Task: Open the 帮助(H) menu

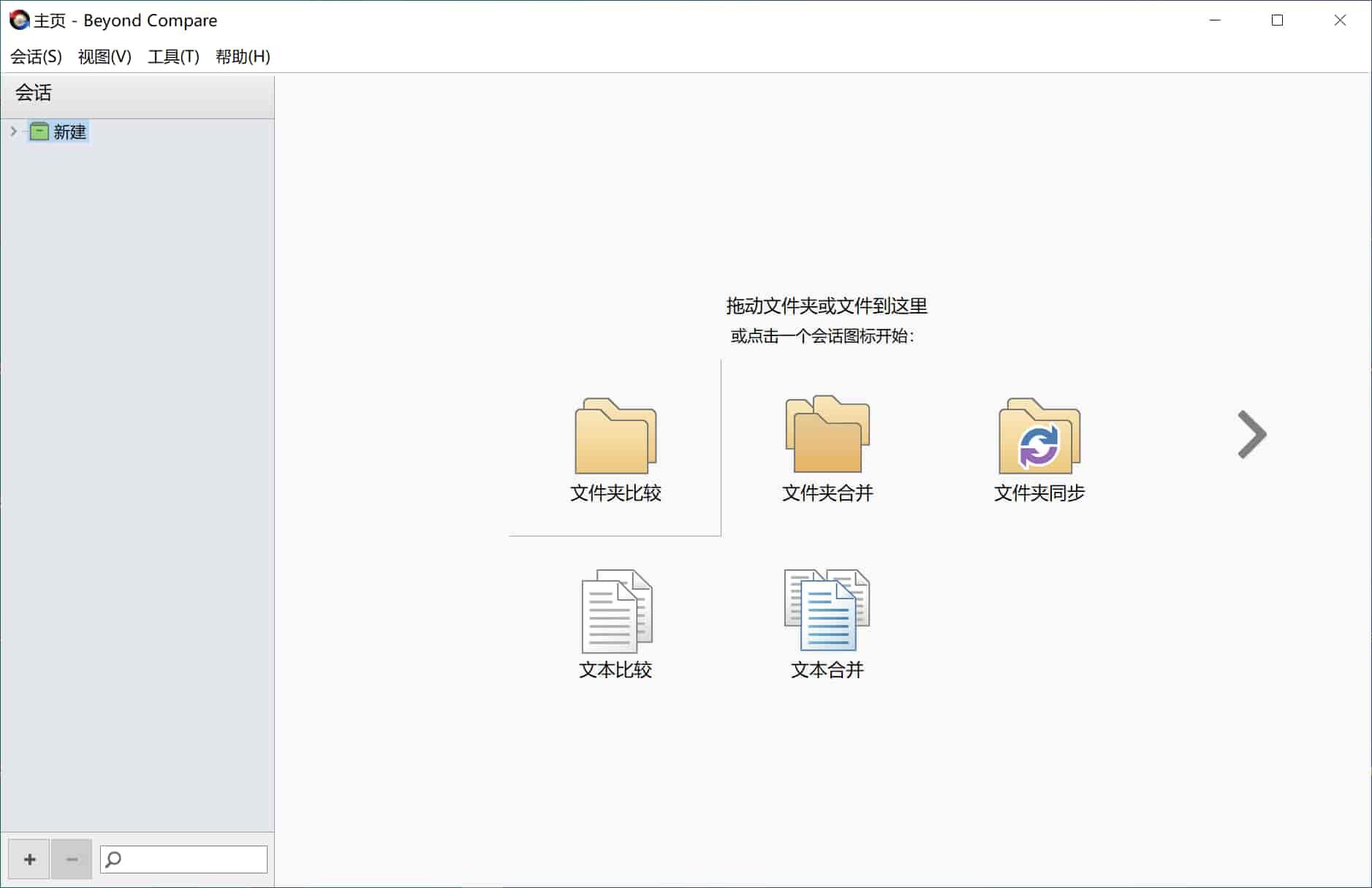Action: pyautogui.click(x=243, y=56)
